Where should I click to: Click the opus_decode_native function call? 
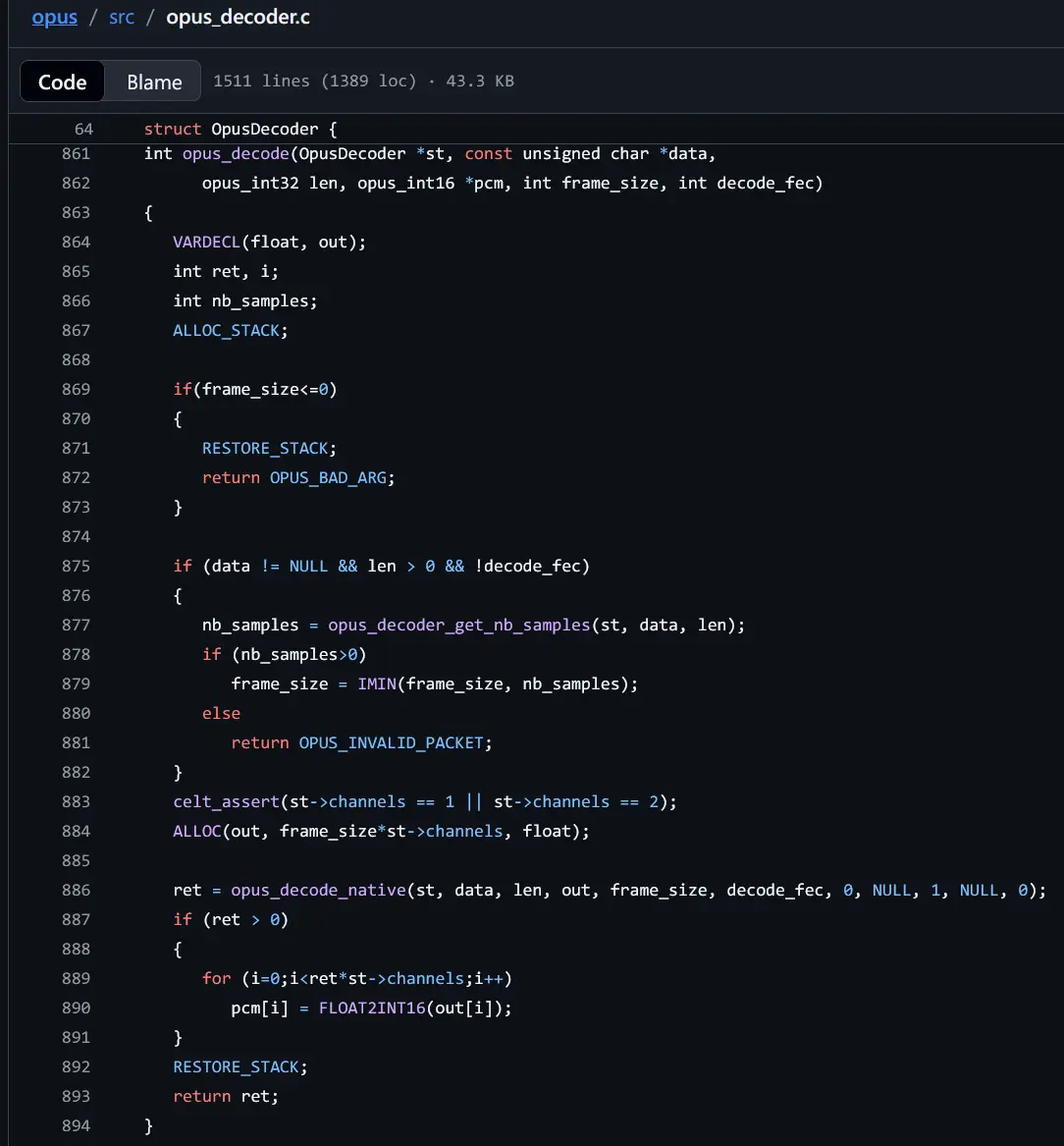click(x=318, y=890)
